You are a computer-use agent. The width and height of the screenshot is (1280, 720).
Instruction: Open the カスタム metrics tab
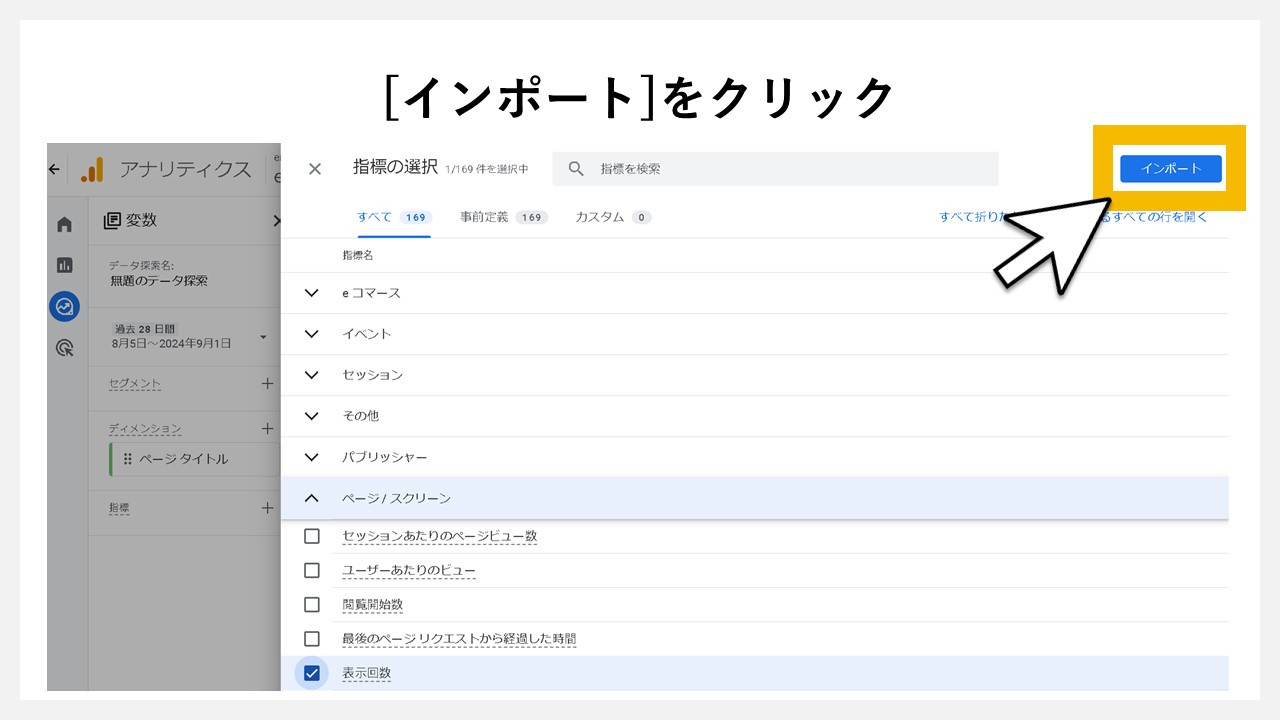tap(611, 217)
